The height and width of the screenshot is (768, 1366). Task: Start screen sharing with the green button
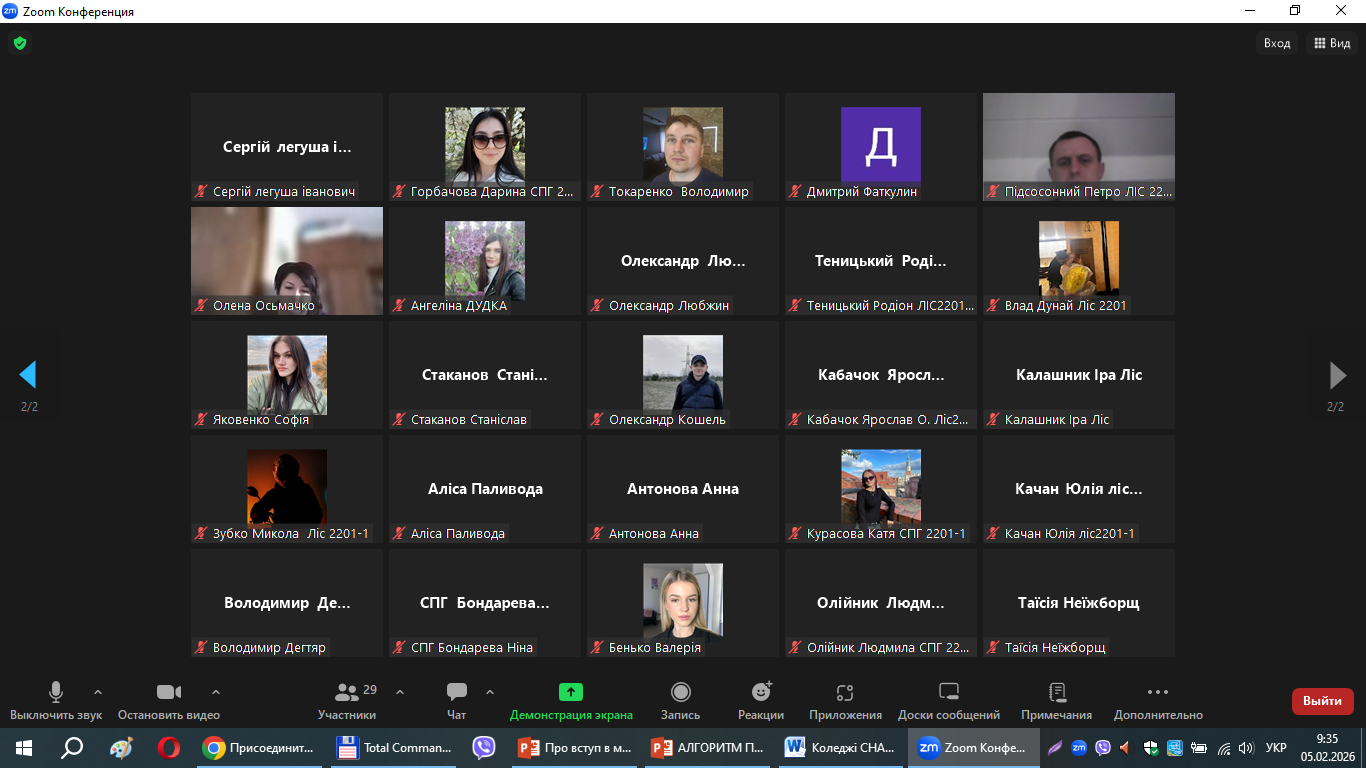[x=571, y=700]
